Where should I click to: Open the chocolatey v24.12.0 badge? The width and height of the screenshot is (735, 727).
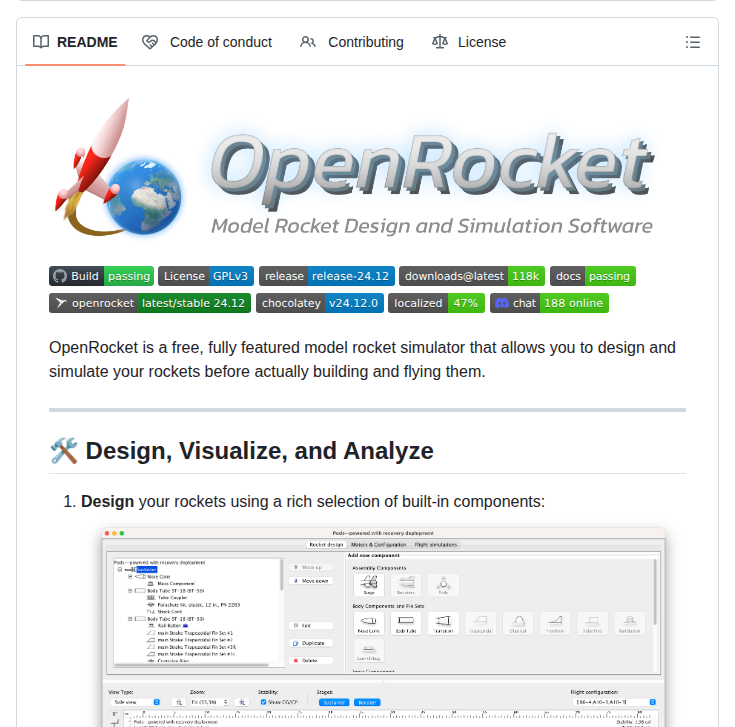pos(320,303)
